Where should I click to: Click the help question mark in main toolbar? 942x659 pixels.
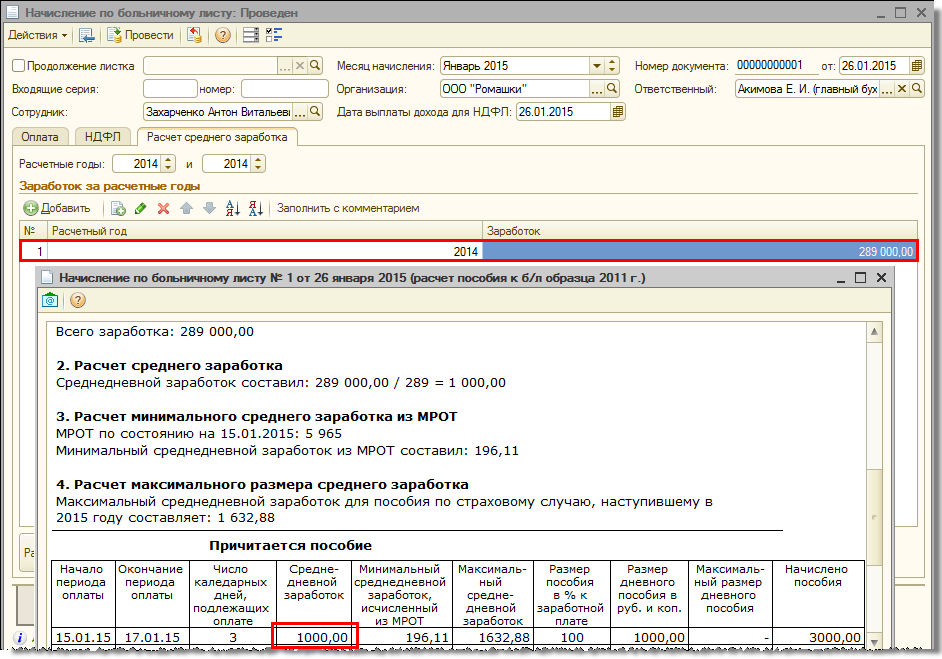(x=222, y=35)
